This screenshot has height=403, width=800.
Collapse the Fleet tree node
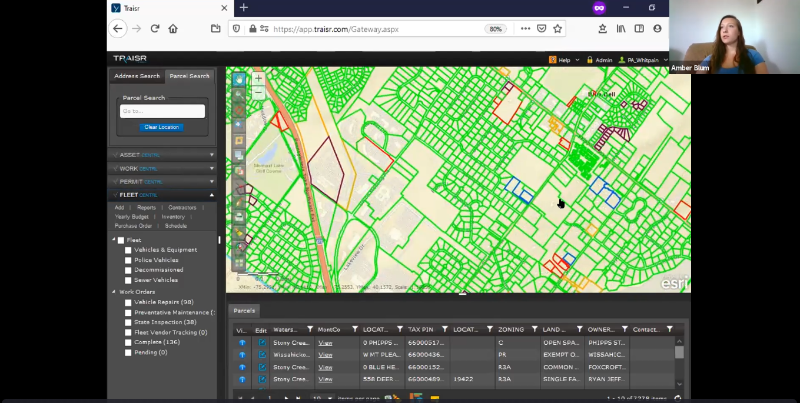click(x=114, y=240)
